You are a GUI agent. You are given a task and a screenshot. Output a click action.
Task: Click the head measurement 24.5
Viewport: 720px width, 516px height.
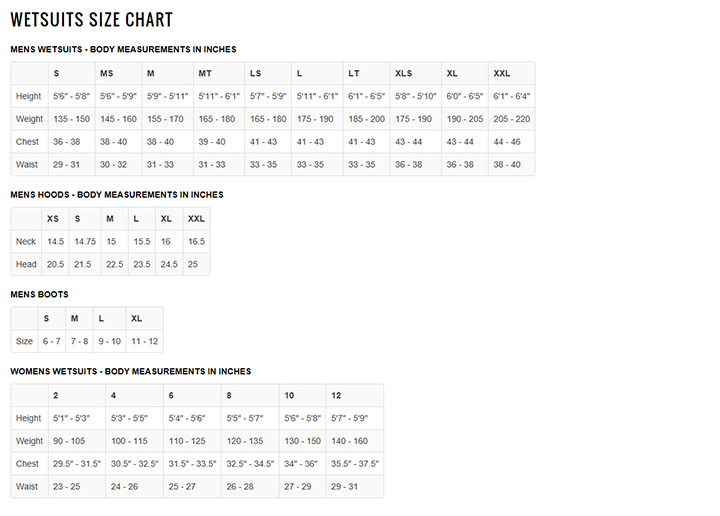169,264
